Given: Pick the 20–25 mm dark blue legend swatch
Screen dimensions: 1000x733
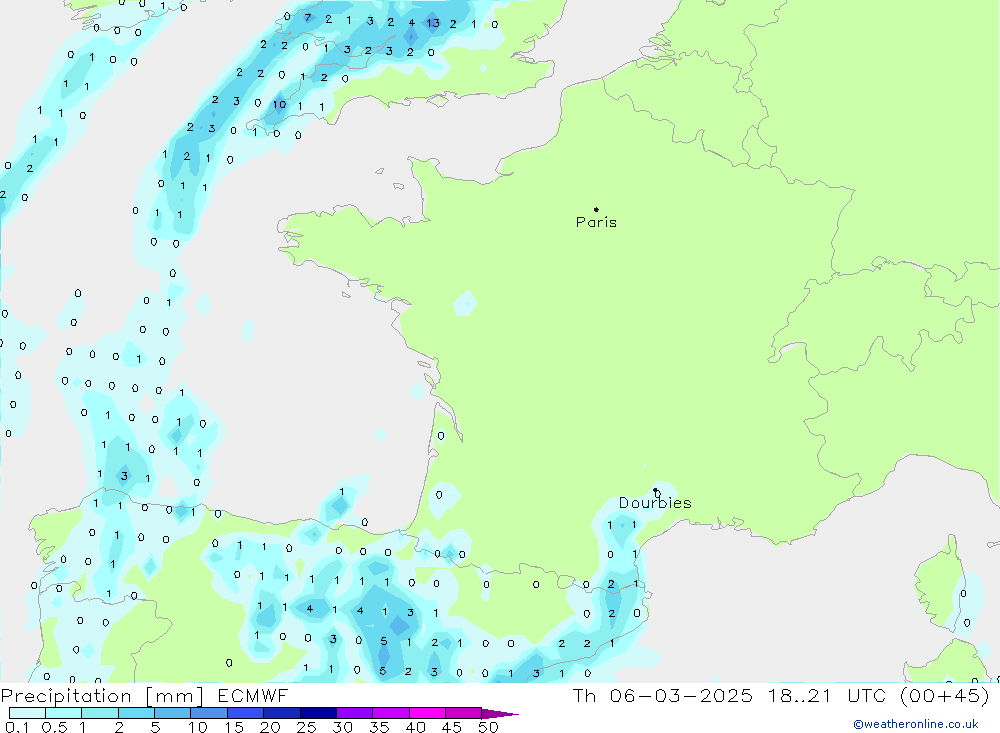Looking at the screenshot, I should [x=282, y=713].
